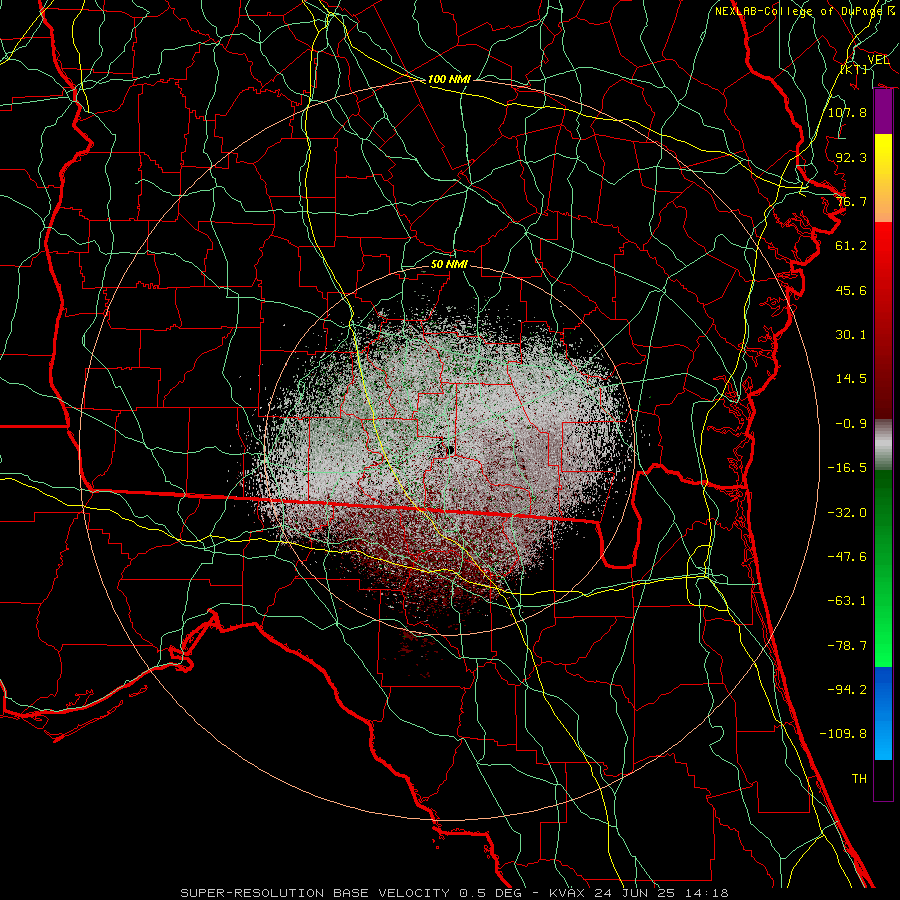Click the 92.3 velocity scale value
Viewport: 900px width, 900px height.
851,157
